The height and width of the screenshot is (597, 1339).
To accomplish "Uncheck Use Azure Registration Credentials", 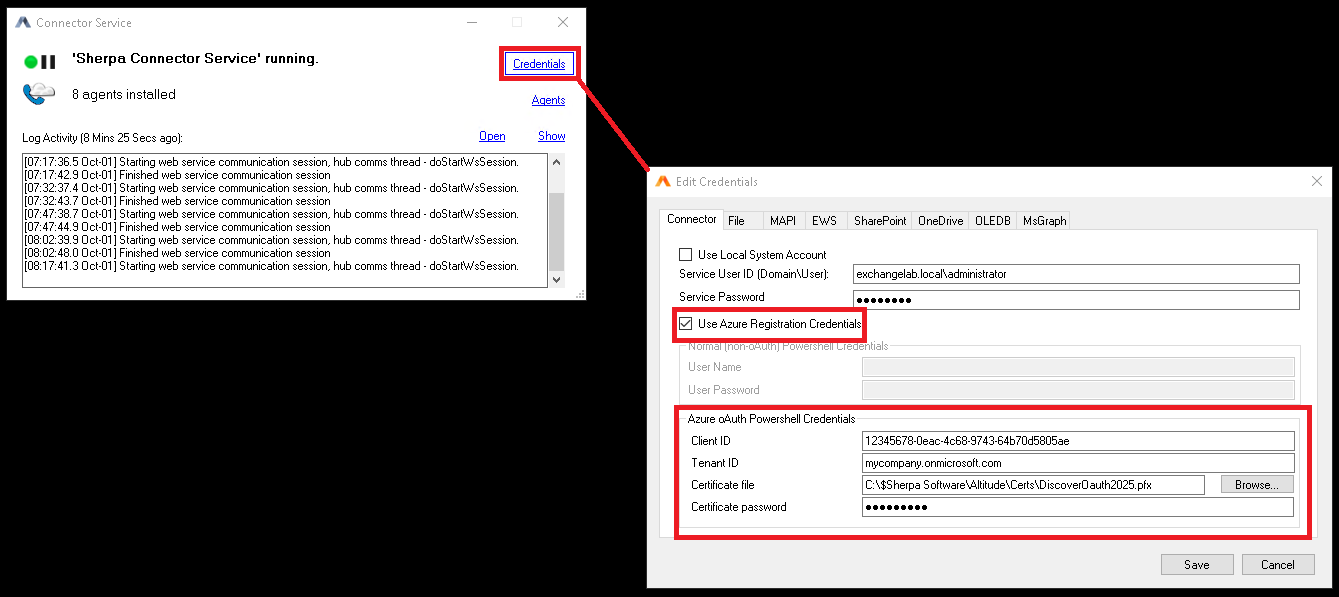I will pyautogui.click(x=686, y=324).
